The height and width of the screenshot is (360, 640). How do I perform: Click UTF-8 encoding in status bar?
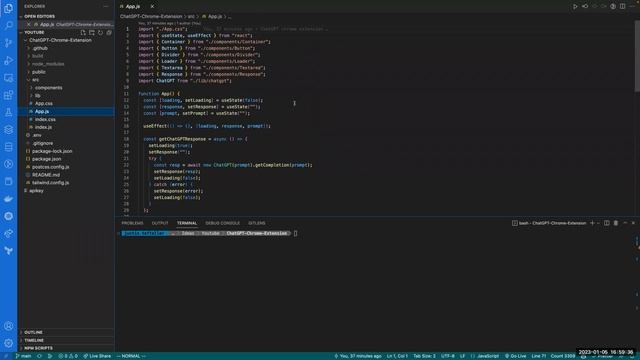(448, 356)
